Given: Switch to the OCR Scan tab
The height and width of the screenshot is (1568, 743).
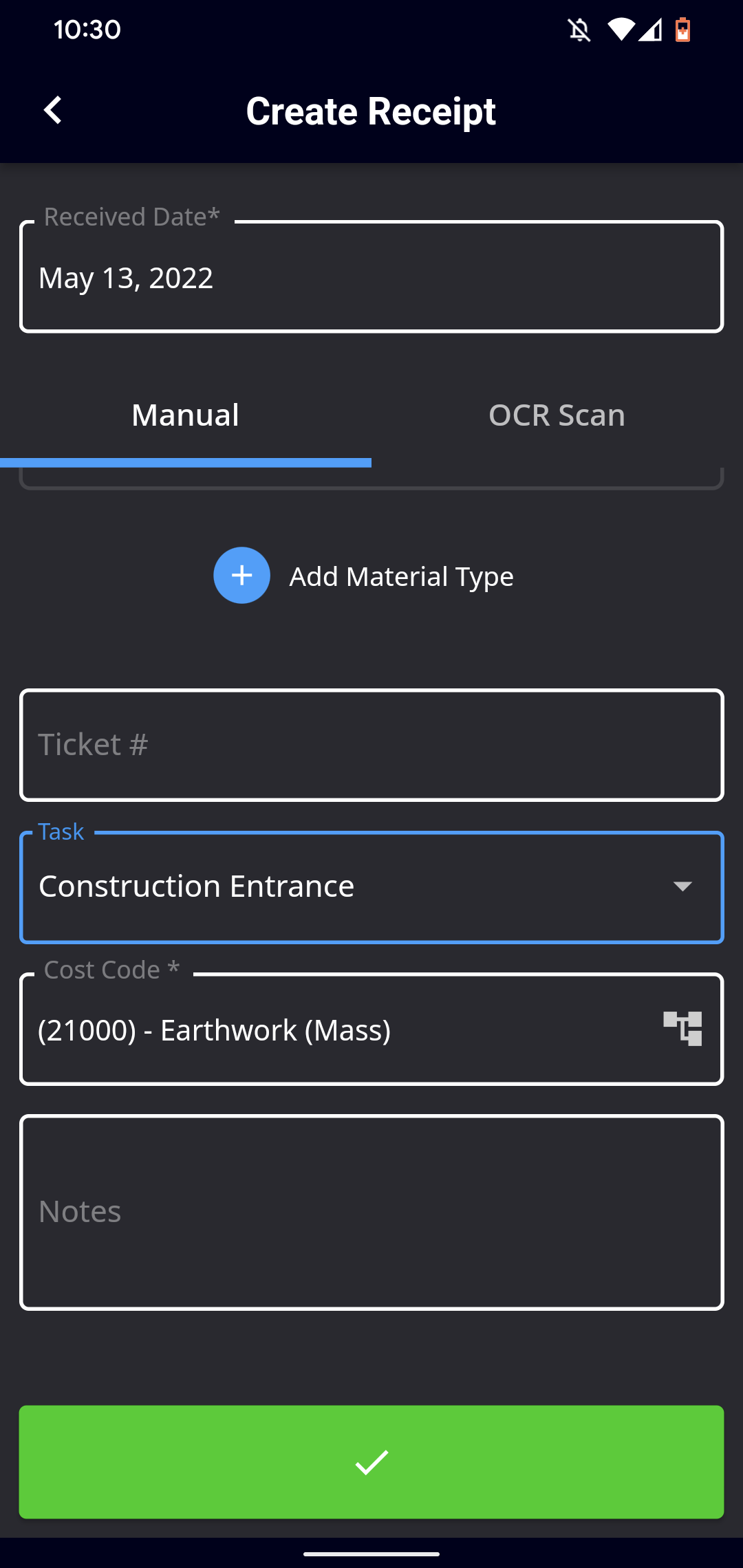Looking at the screenshot, I should pyautogui.click(x=557, y=415).
